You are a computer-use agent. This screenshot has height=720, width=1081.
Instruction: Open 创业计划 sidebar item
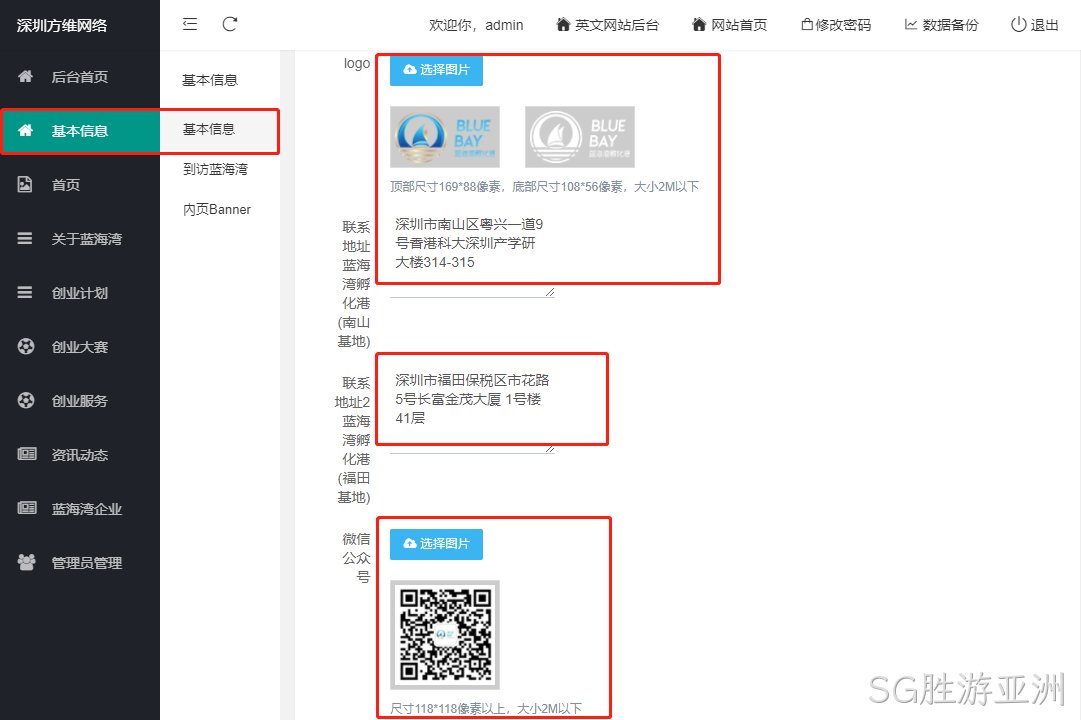80,292
